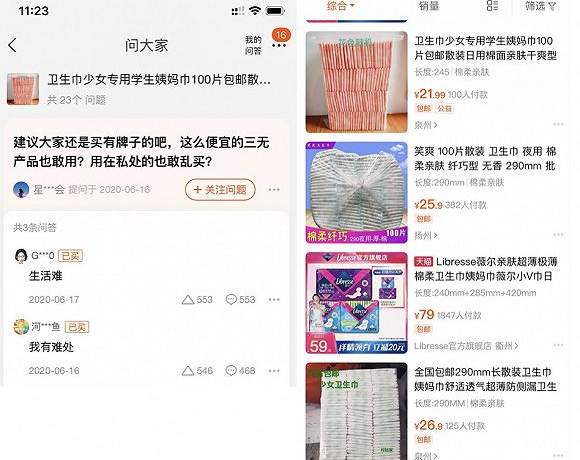Open the pink sanitary pad product thumbnail
The height and width of the screenshot is (460, 580).
tap(357, 82)
